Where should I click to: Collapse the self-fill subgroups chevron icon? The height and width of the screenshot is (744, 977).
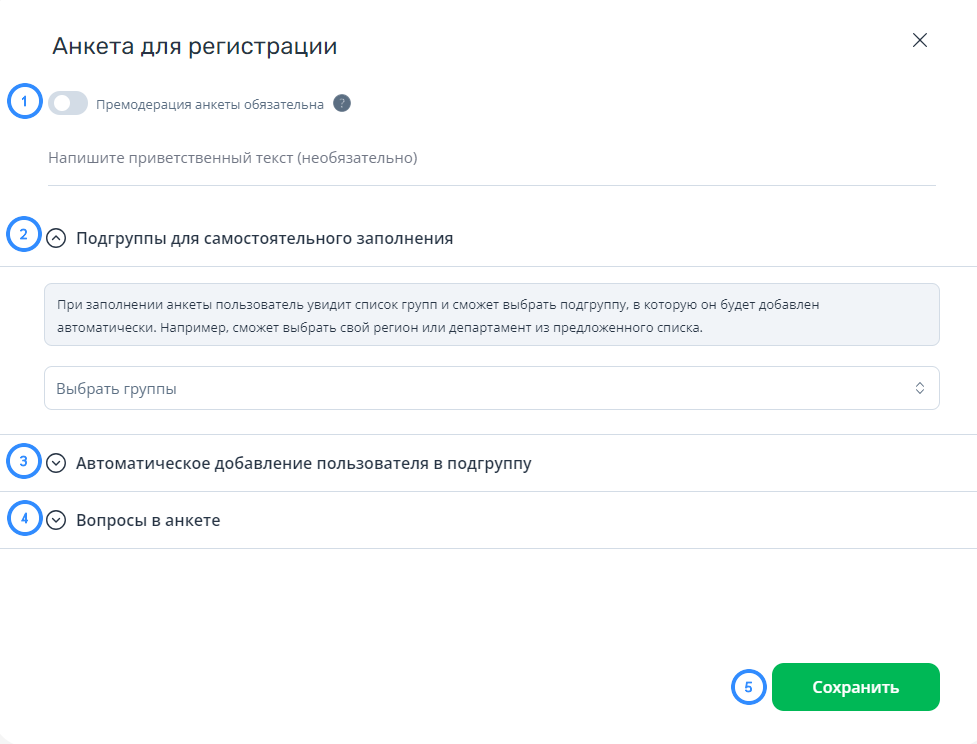coord(56,238)
